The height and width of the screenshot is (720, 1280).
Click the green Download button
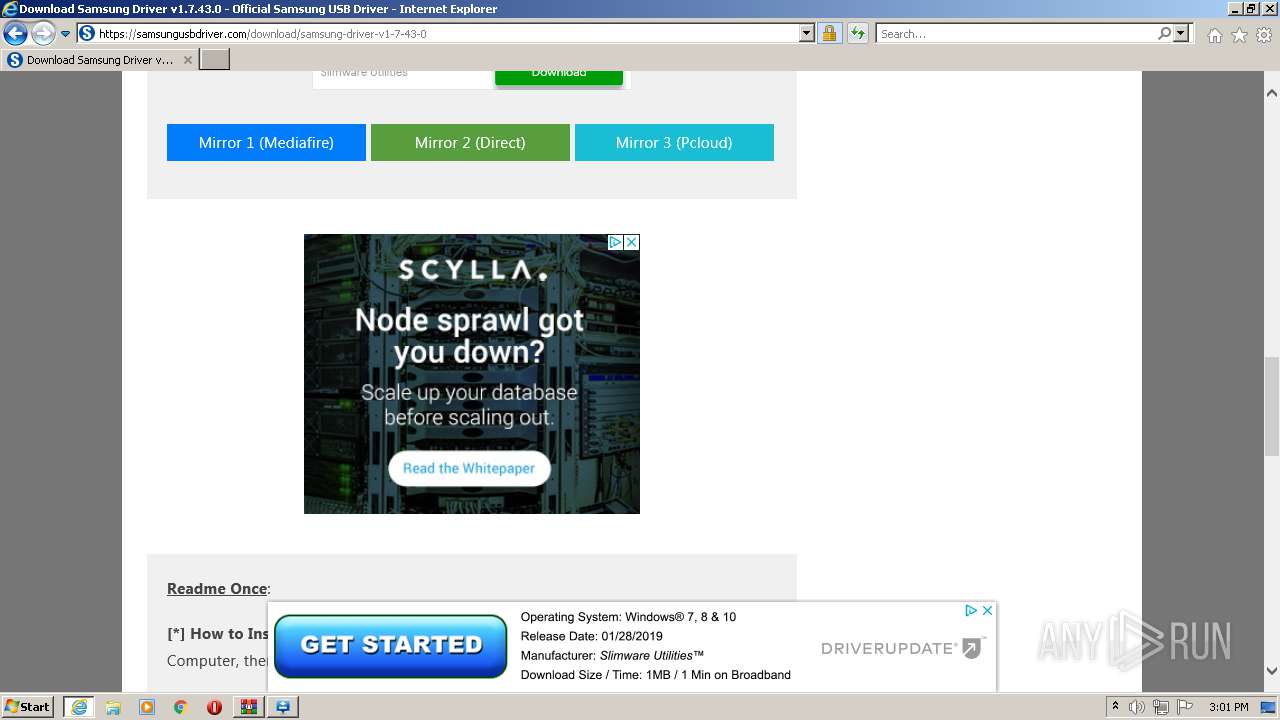tap(559, 77)
